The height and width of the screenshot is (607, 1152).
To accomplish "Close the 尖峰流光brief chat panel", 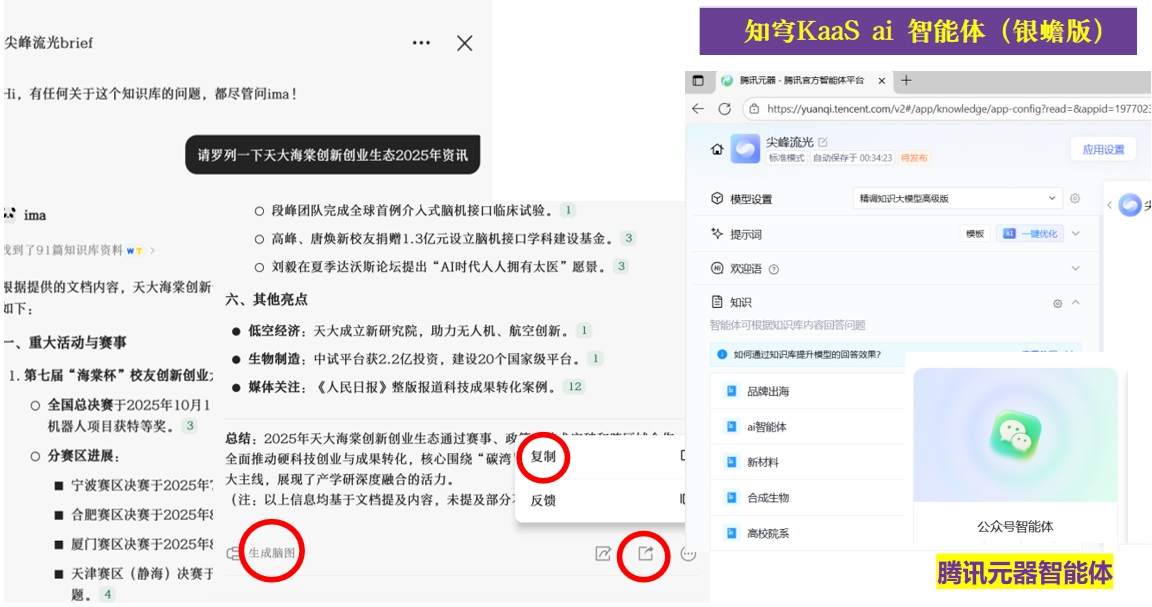I will [464, 43].
